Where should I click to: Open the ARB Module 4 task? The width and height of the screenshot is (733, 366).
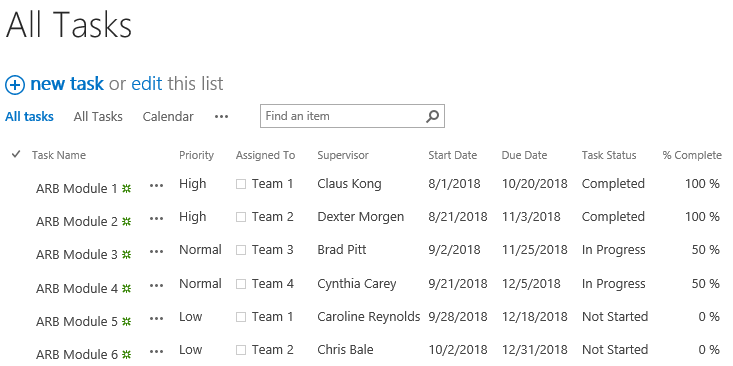pos(77,288)
